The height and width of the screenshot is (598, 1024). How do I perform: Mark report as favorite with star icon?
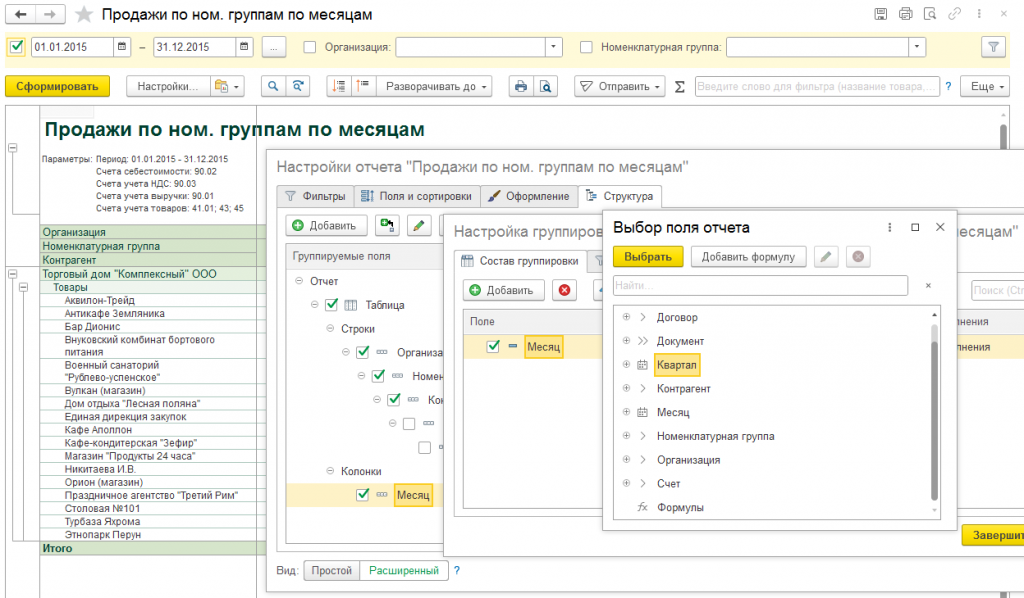[86, 15]
